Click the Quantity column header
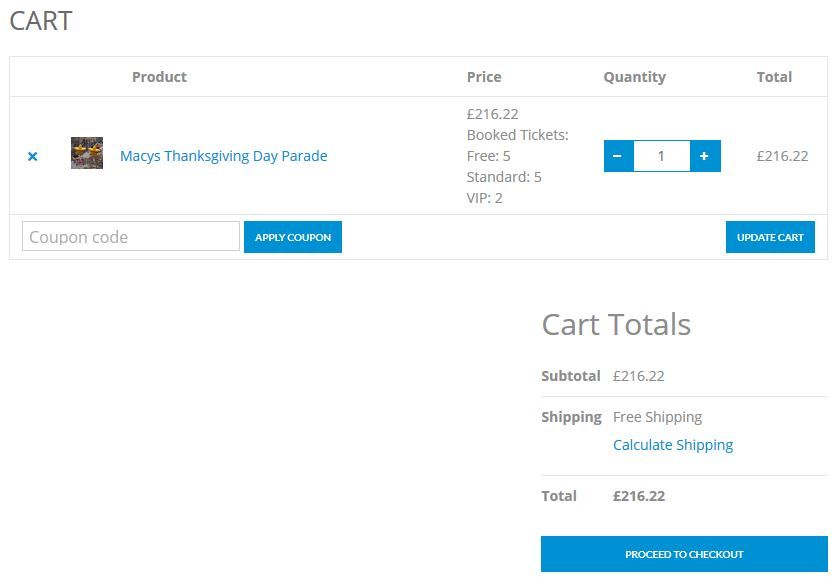This screenshot has width=839, height=577. (x=634, y=77)
